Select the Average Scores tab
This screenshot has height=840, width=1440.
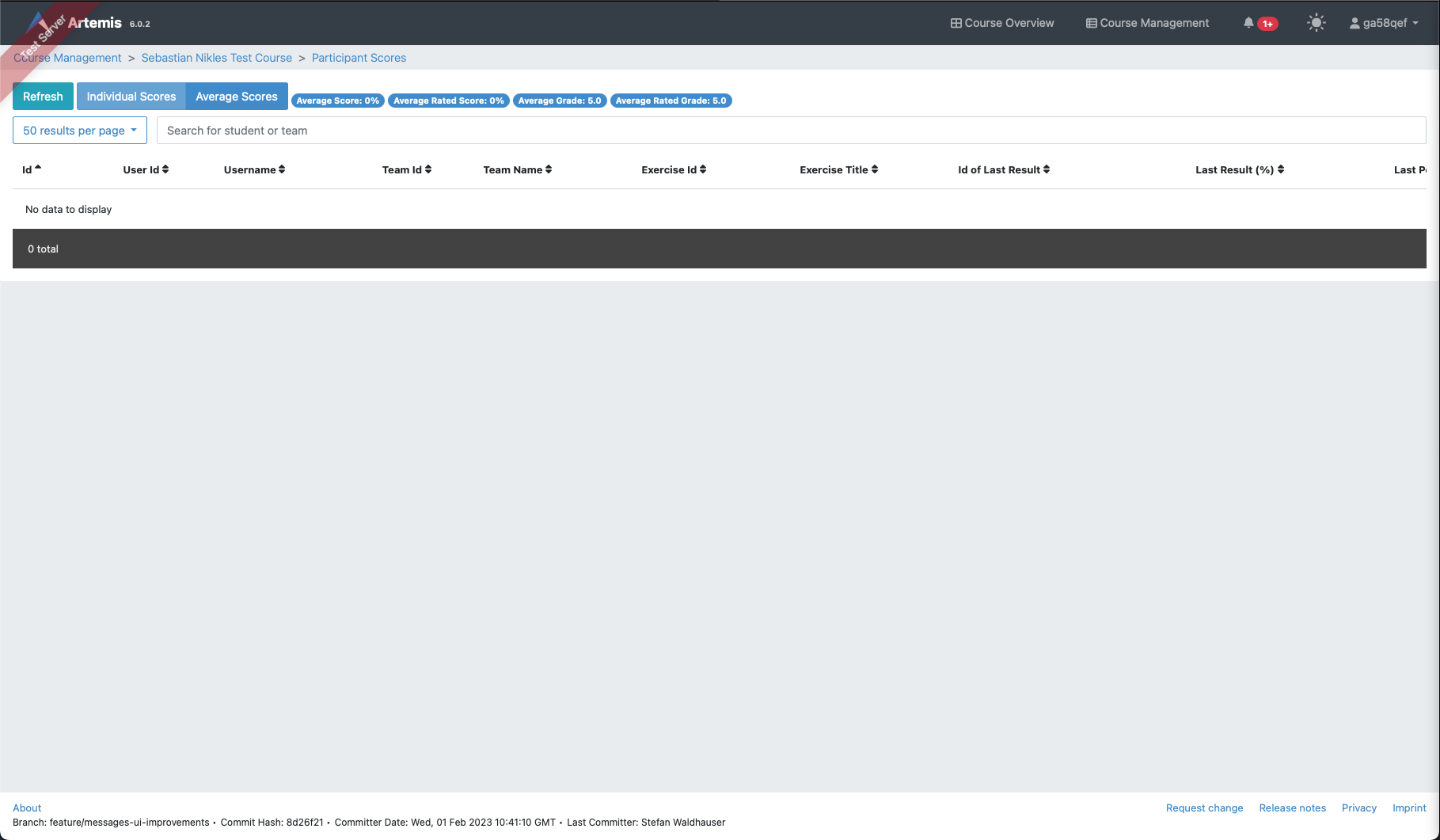236,96
